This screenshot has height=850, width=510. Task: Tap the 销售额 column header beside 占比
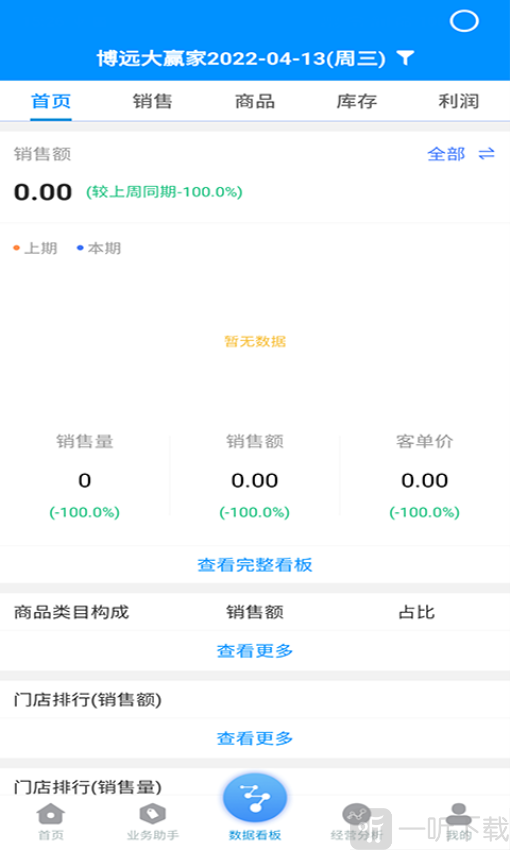[x=255, y=612]
